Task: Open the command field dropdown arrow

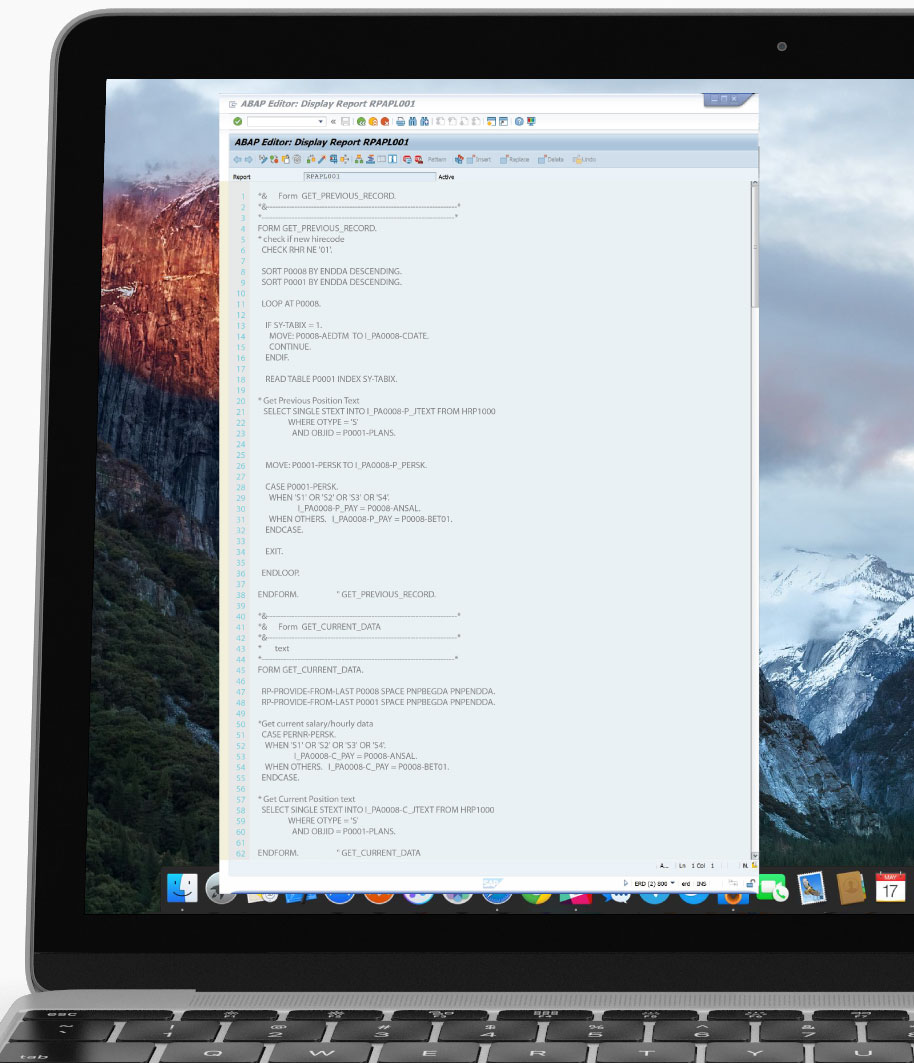Action: pos(321,121)
